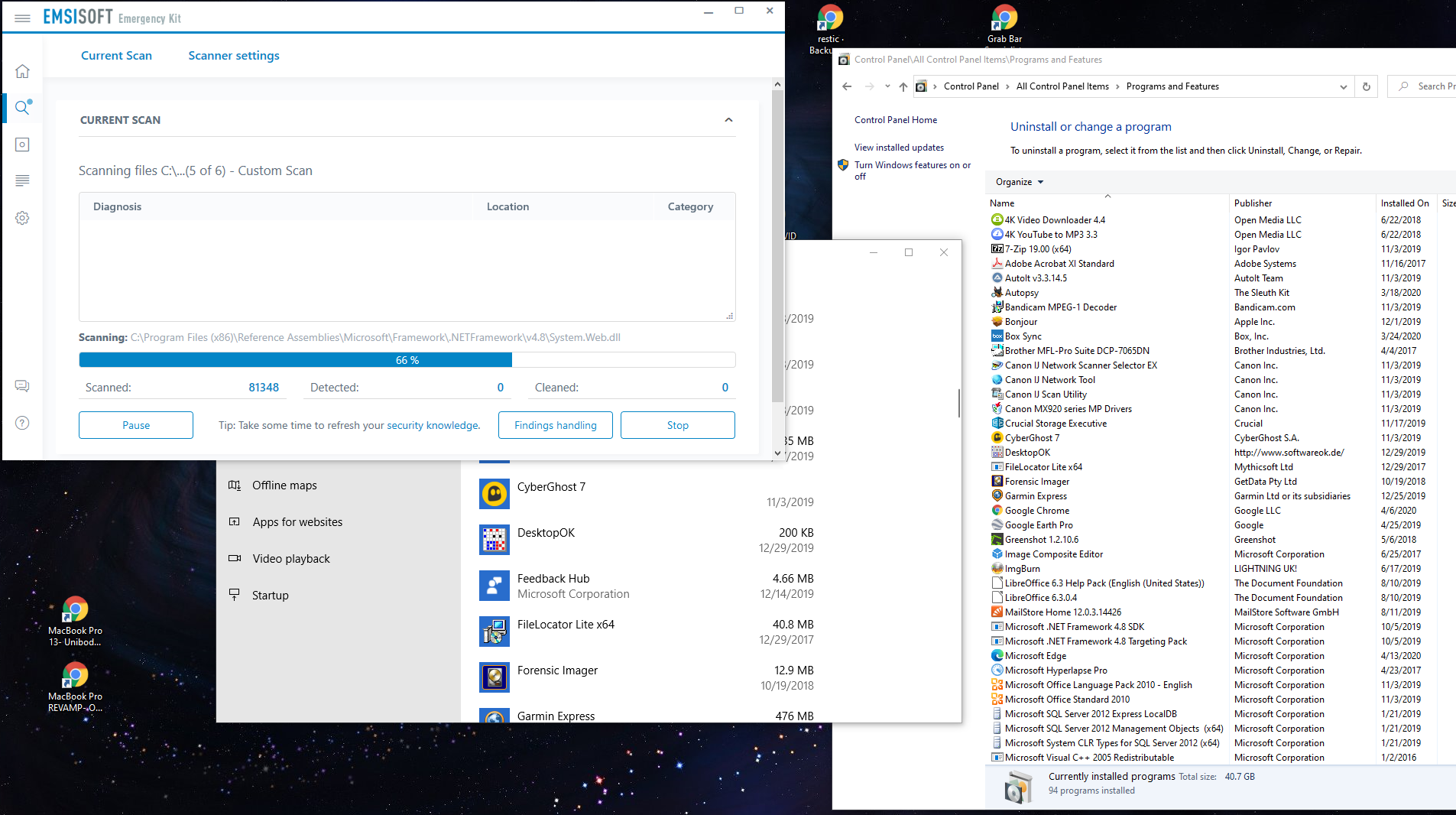Expand the Control Panel breadcrumb chevron

[1007, 86]
